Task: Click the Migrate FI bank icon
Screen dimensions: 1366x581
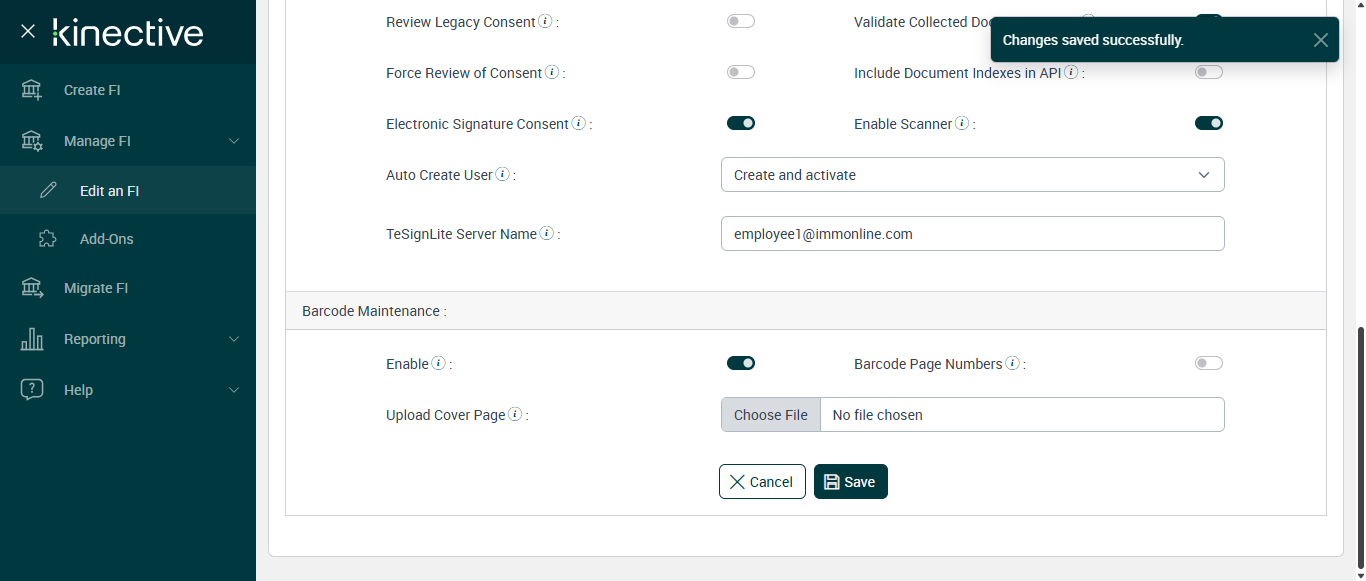Action: click(x=32, y=288)
